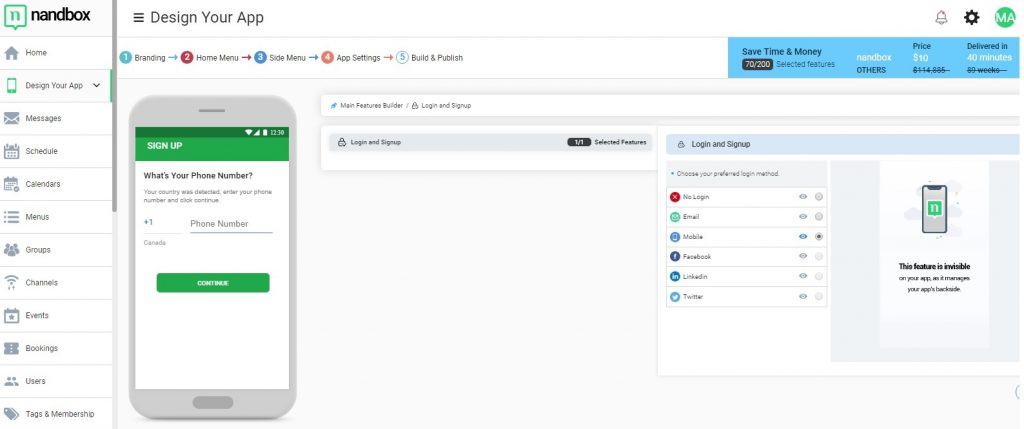Click the Calendars sidebar icon
This screenshot has height=429, width=1024.
[x=11, y=184]
